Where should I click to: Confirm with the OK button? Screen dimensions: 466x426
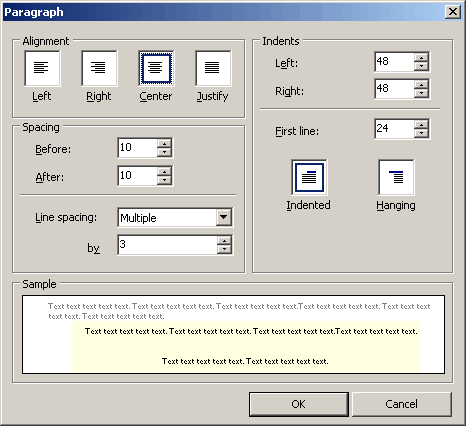[x=299, y=404]
